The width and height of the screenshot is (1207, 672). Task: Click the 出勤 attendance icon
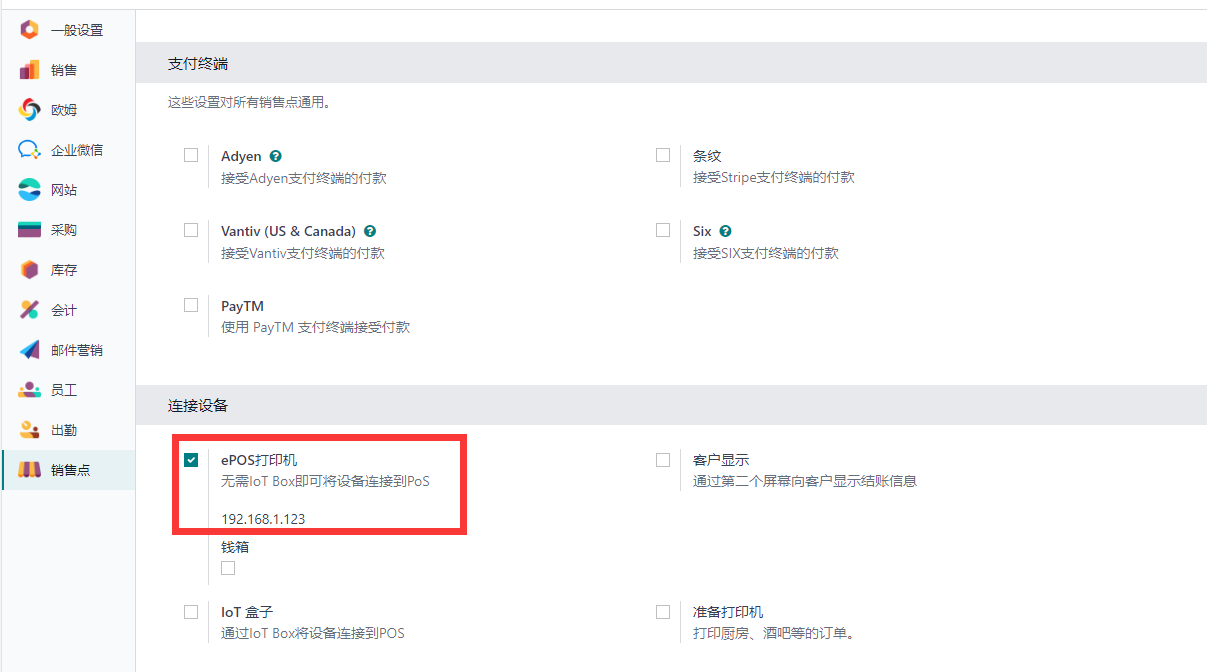[x=29, y=430]
